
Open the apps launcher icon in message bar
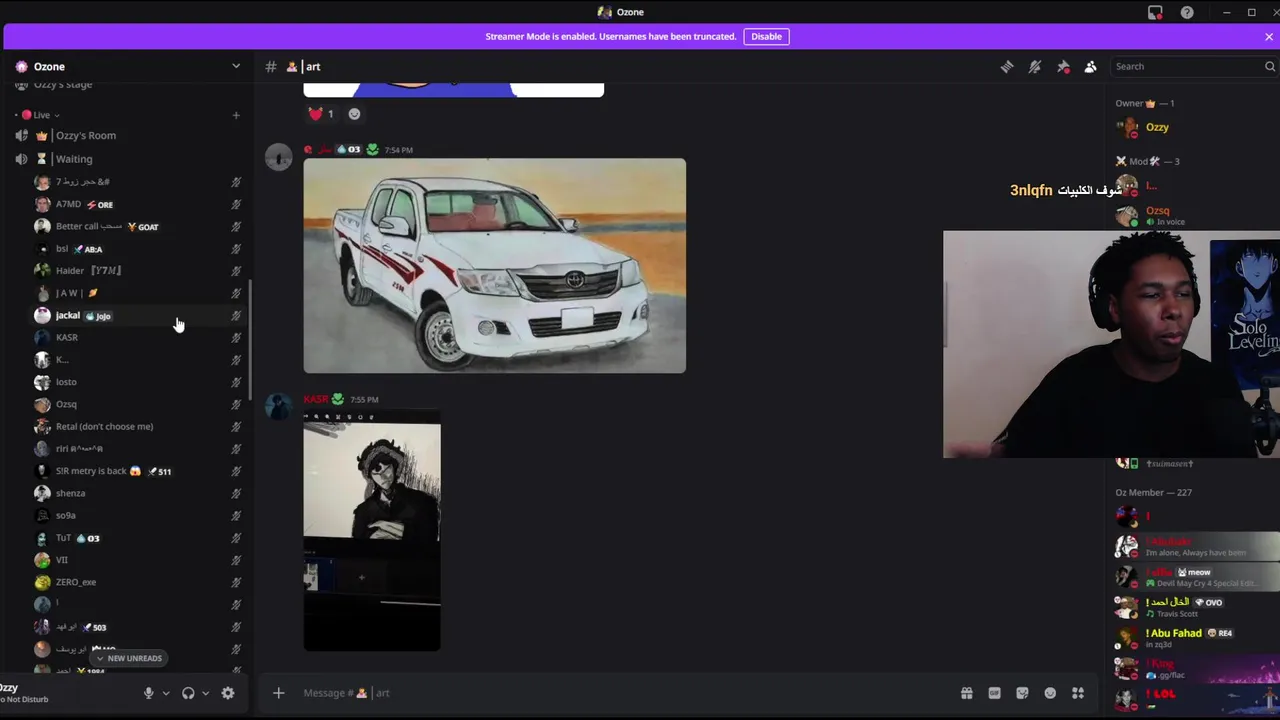[1078, 693]
